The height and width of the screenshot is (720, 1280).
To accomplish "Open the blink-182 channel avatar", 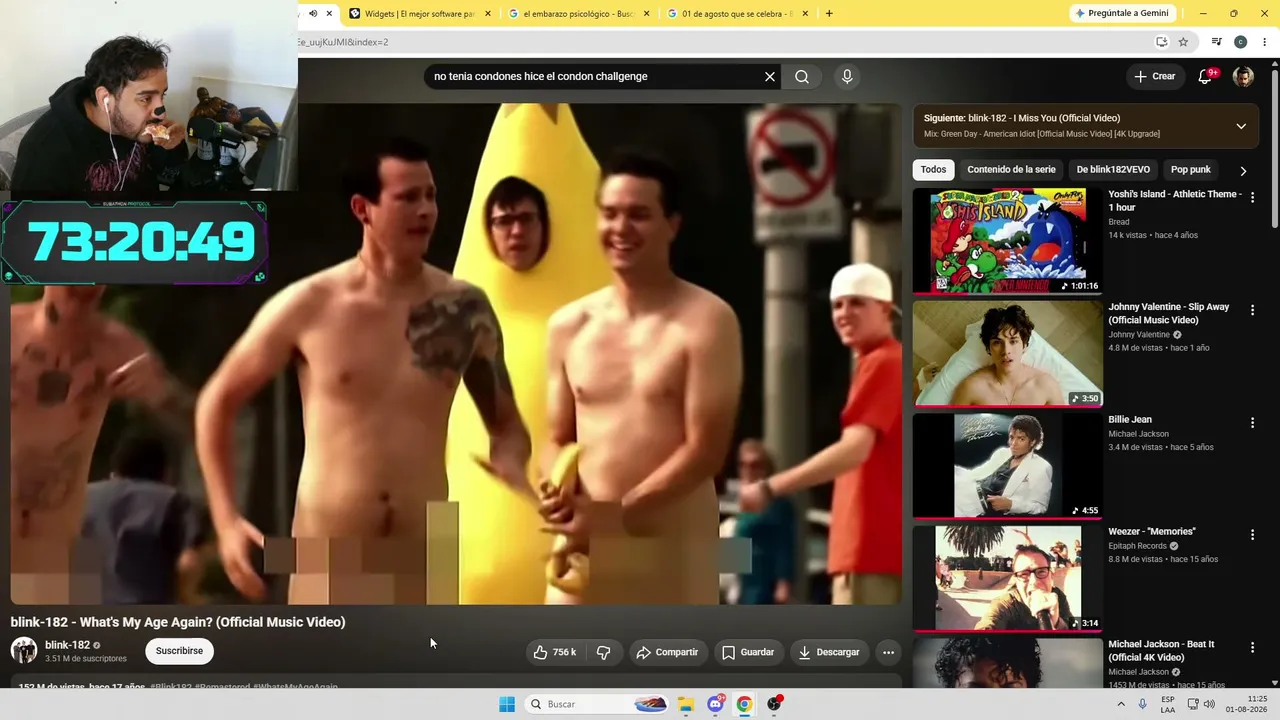I will click(x=24, y=651).
